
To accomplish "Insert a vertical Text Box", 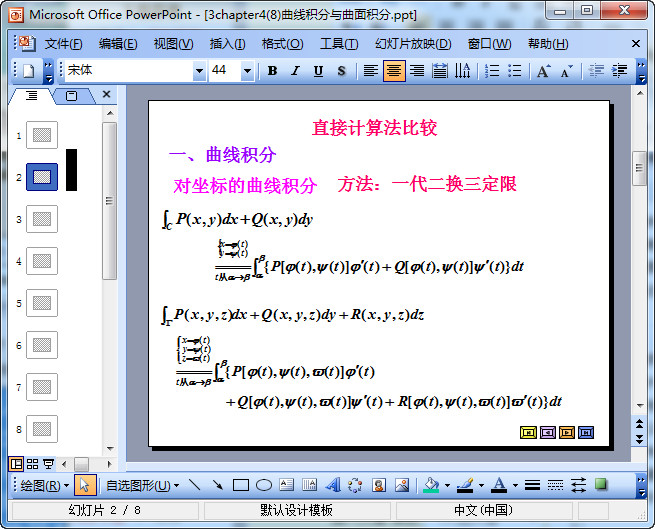I will (310, 485).
